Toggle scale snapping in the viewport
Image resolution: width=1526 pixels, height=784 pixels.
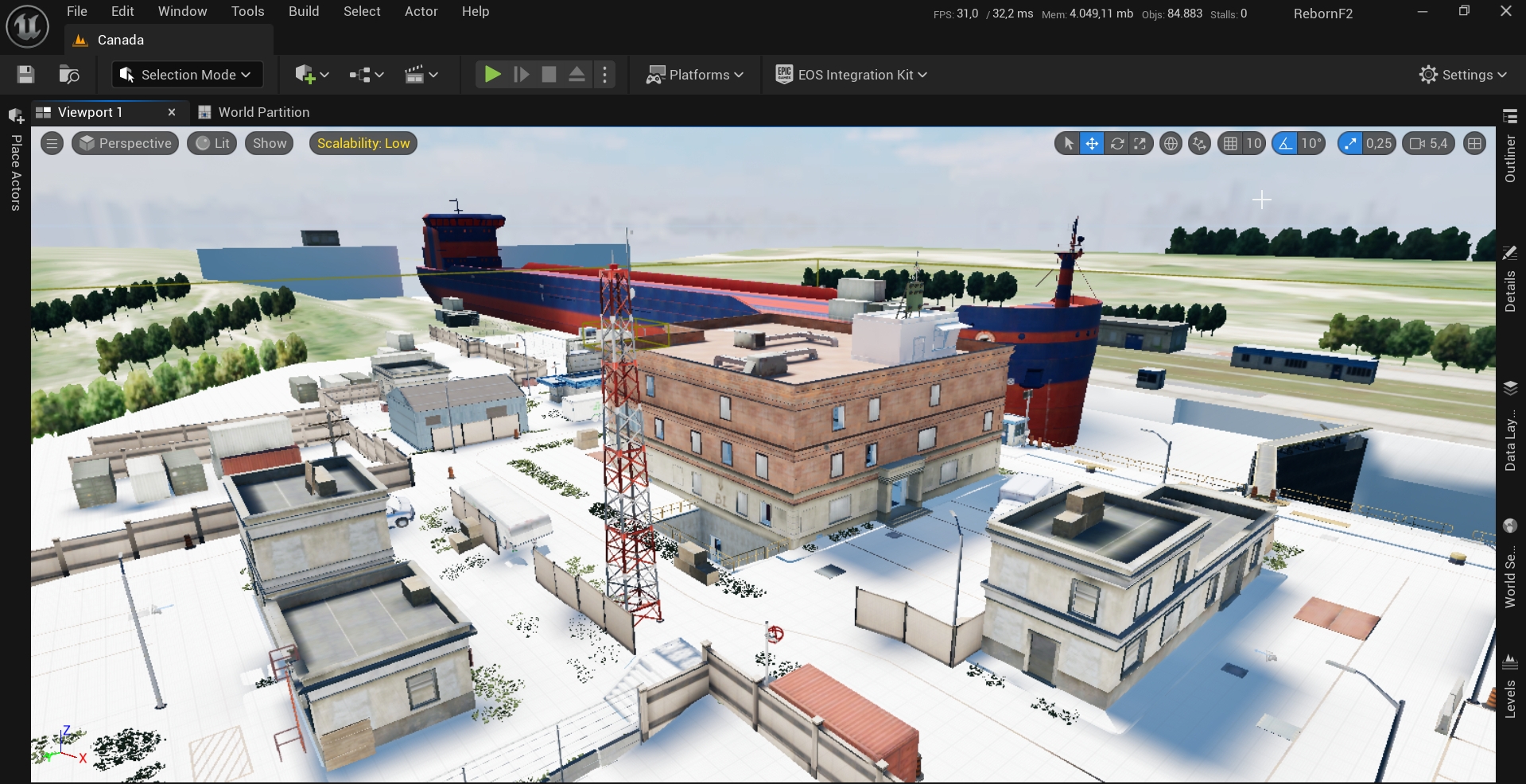[1350, 144]
